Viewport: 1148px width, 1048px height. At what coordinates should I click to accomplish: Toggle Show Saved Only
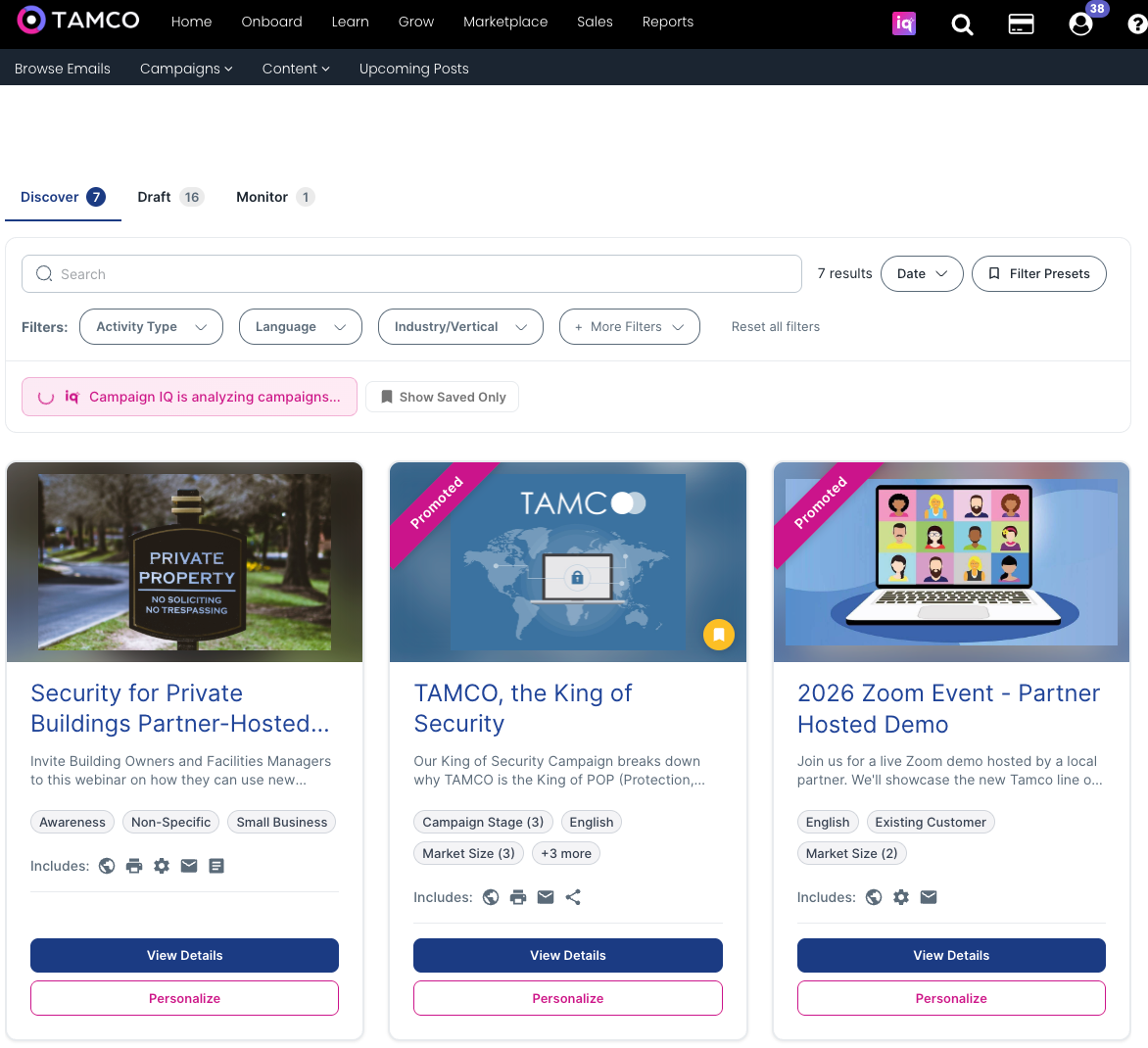click(443, 397)
